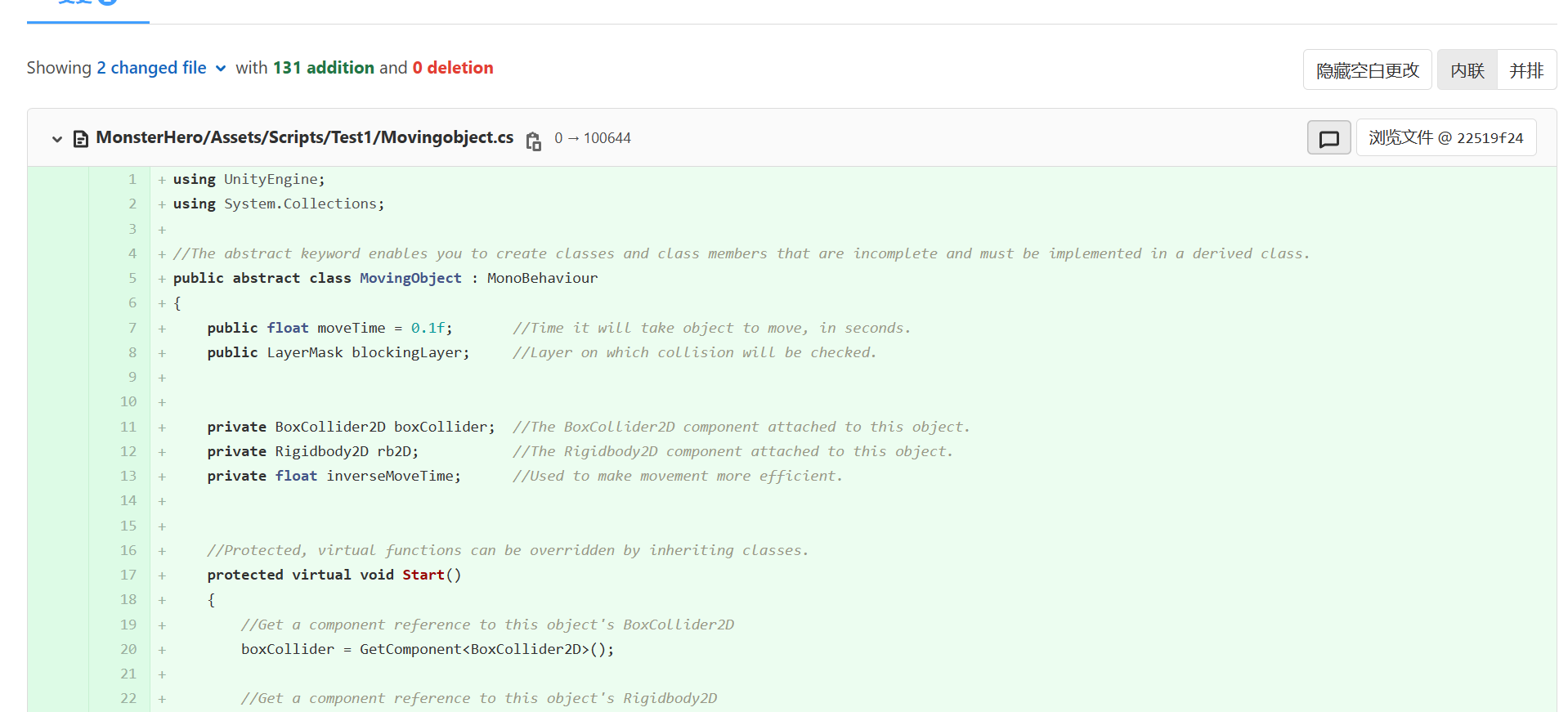
Task: Collapse the Movingobject.cs file diff
Action: pyautogui.click(x=56, y=139)
